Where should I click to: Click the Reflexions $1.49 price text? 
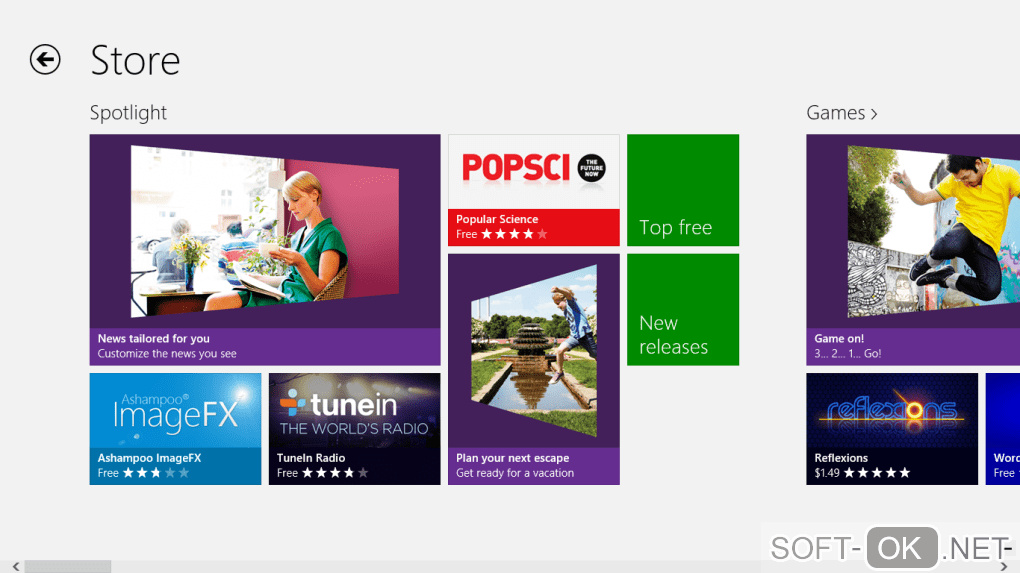pos(826,473)
